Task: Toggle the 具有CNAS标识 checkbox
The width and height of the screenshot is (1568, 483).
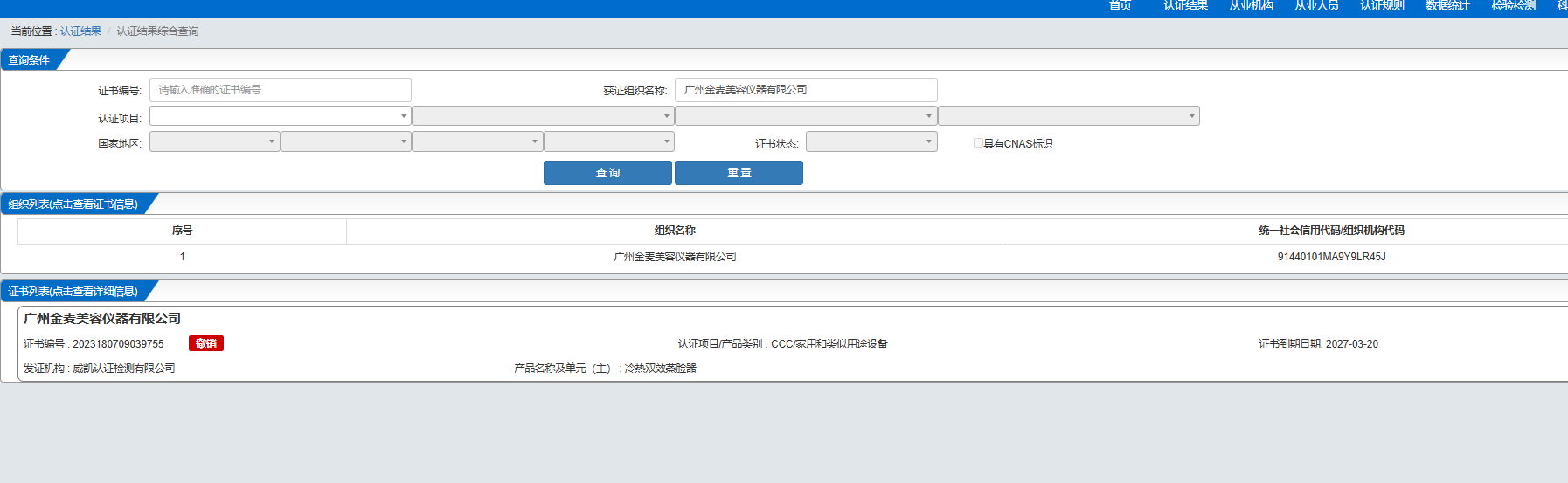Action: (x=978, y=143)
